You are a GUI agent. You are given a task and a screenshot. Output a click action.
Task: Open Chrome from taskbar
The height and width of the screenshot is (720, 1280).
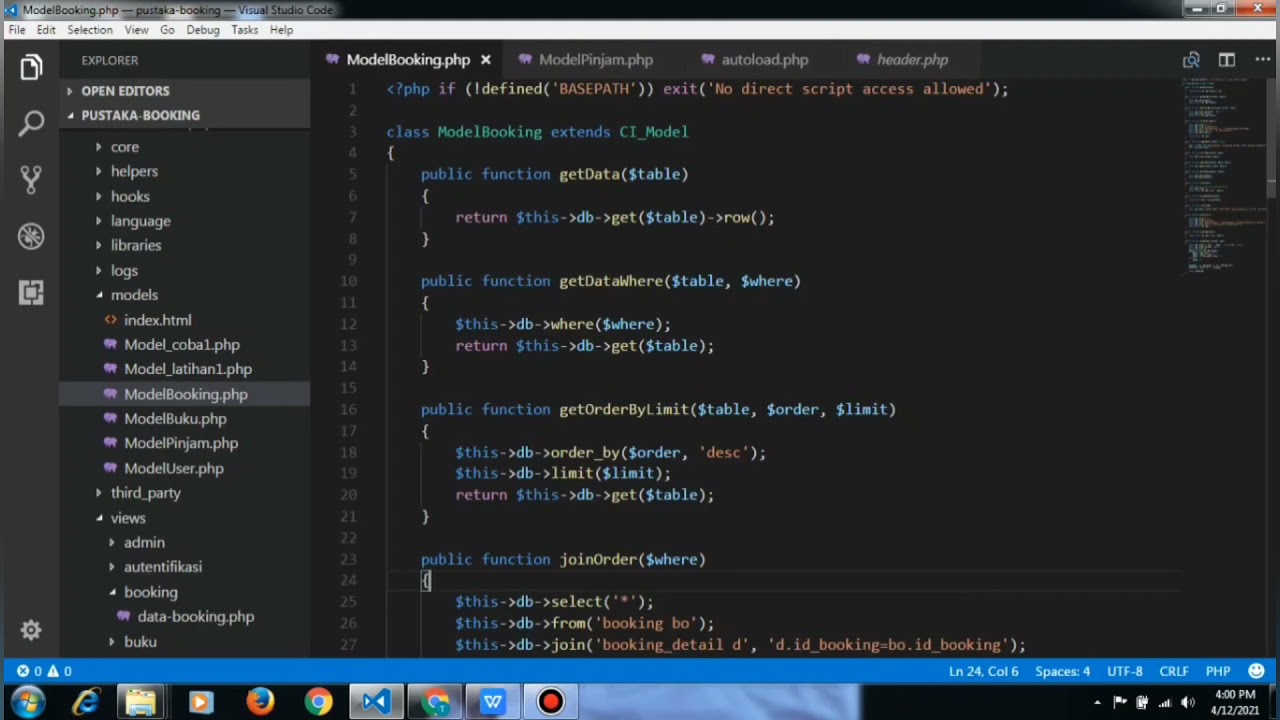click(x=318, y=702)
